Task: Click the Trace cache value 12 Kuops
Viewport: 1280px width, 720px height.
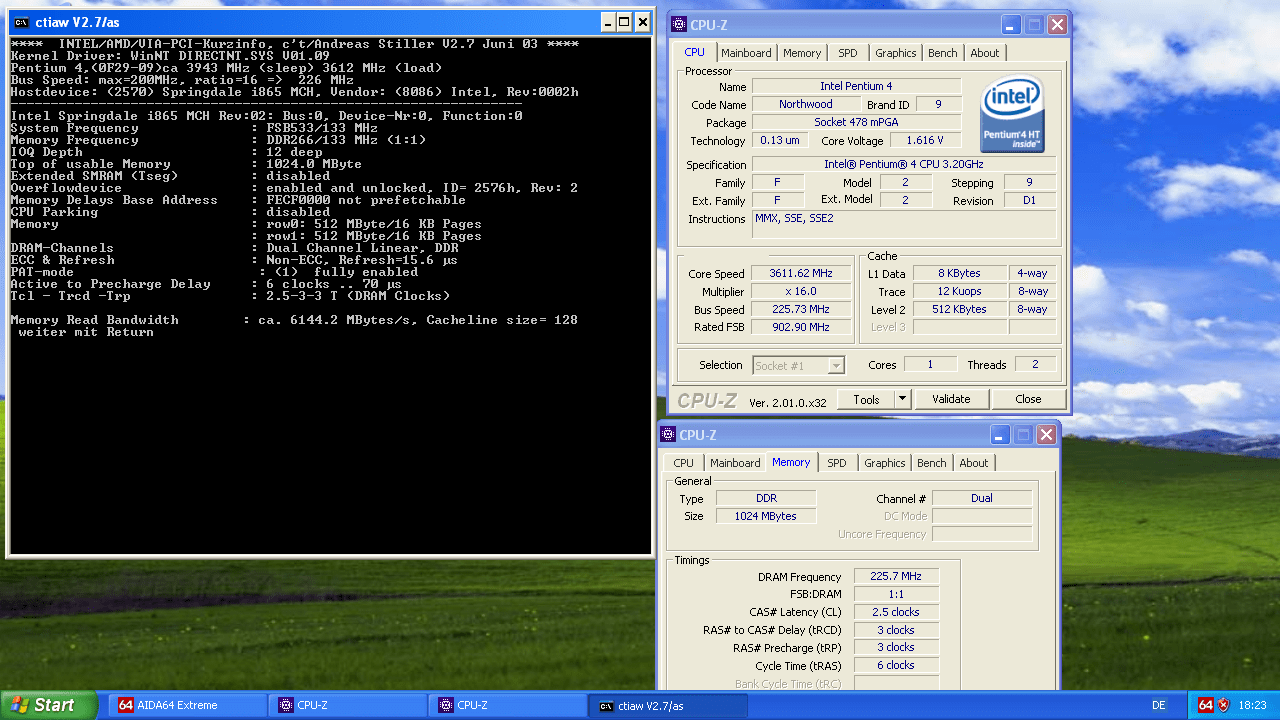Action: tap(959, 291)
